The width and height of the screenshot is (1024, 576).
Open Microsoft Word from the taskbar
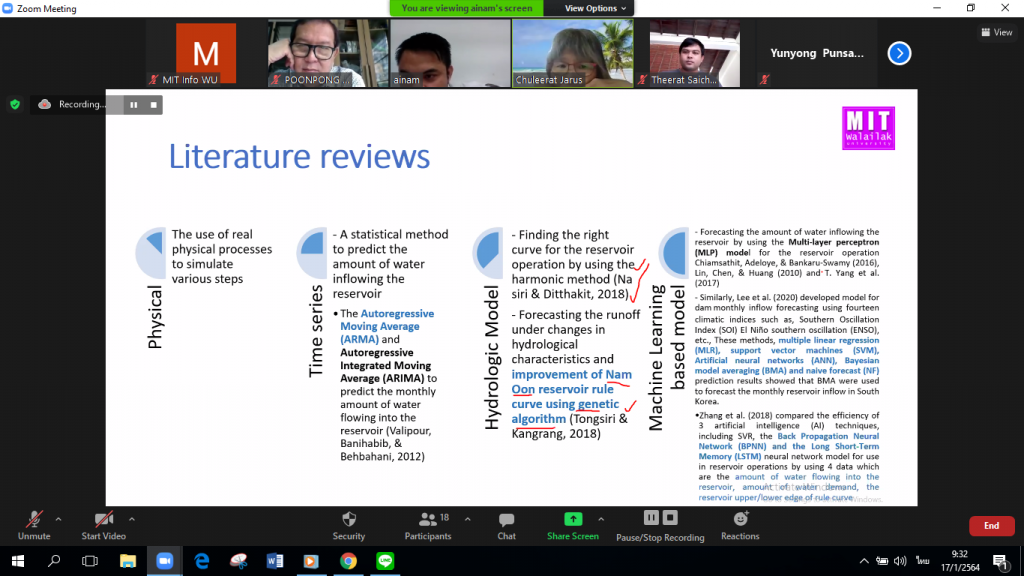click(275, 561)
